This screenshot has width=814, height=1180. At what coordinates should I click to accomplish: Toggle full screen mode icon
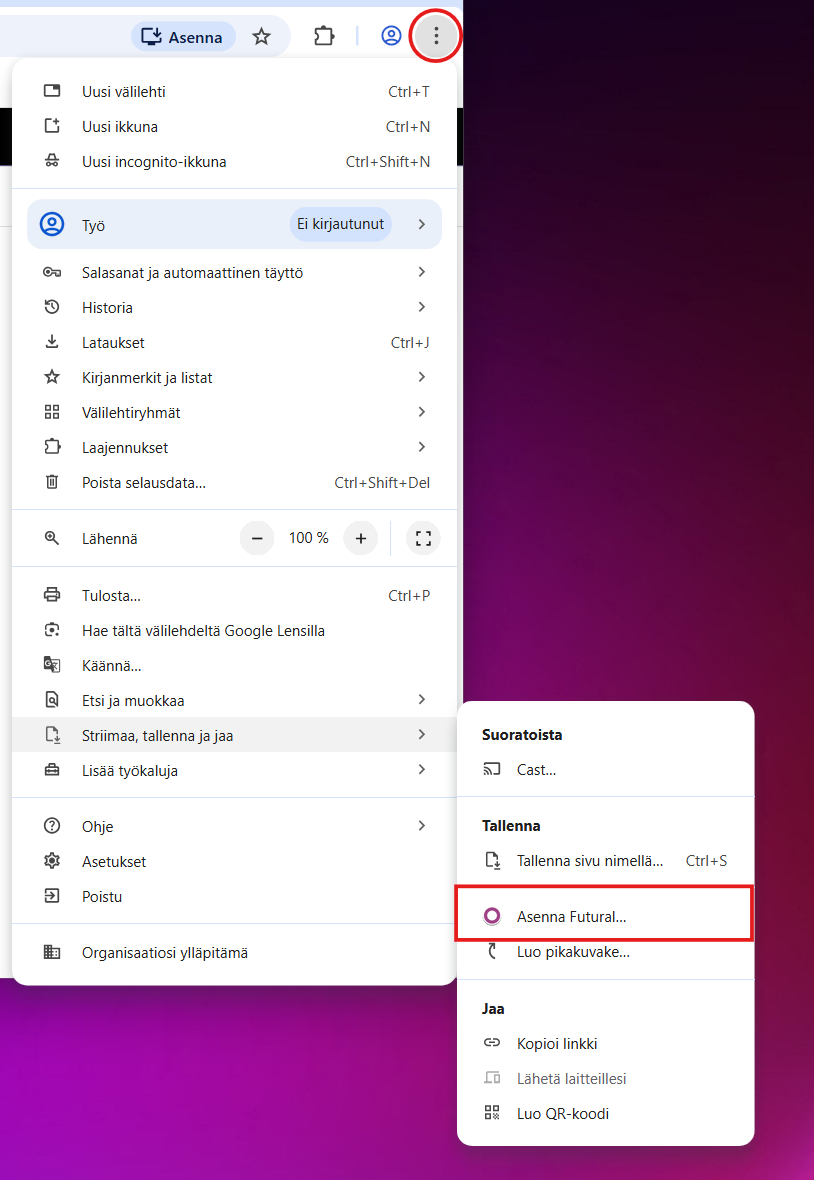click(423, 538)
